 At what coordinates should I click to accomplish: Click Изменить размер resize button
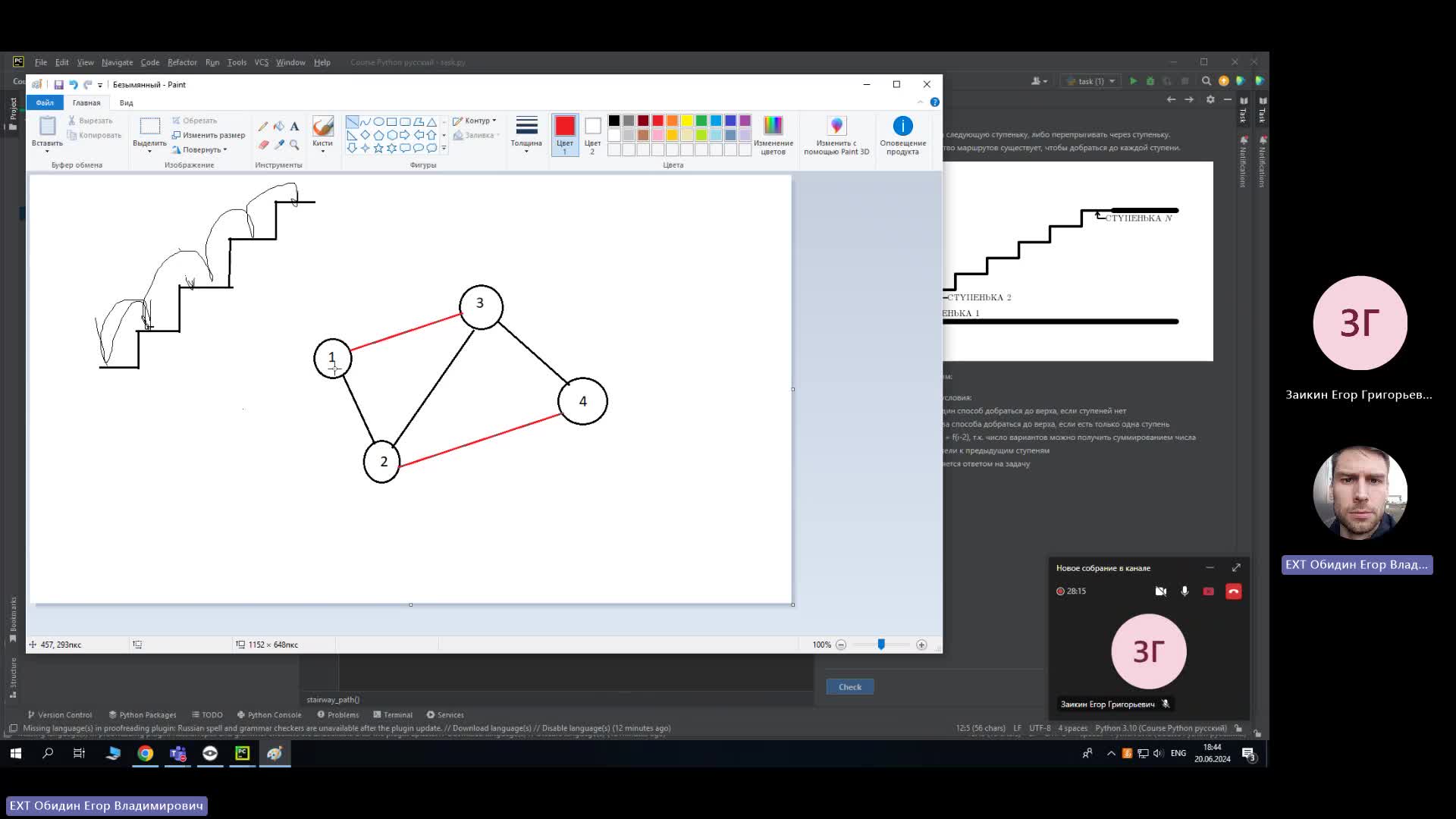click(209, 135)
